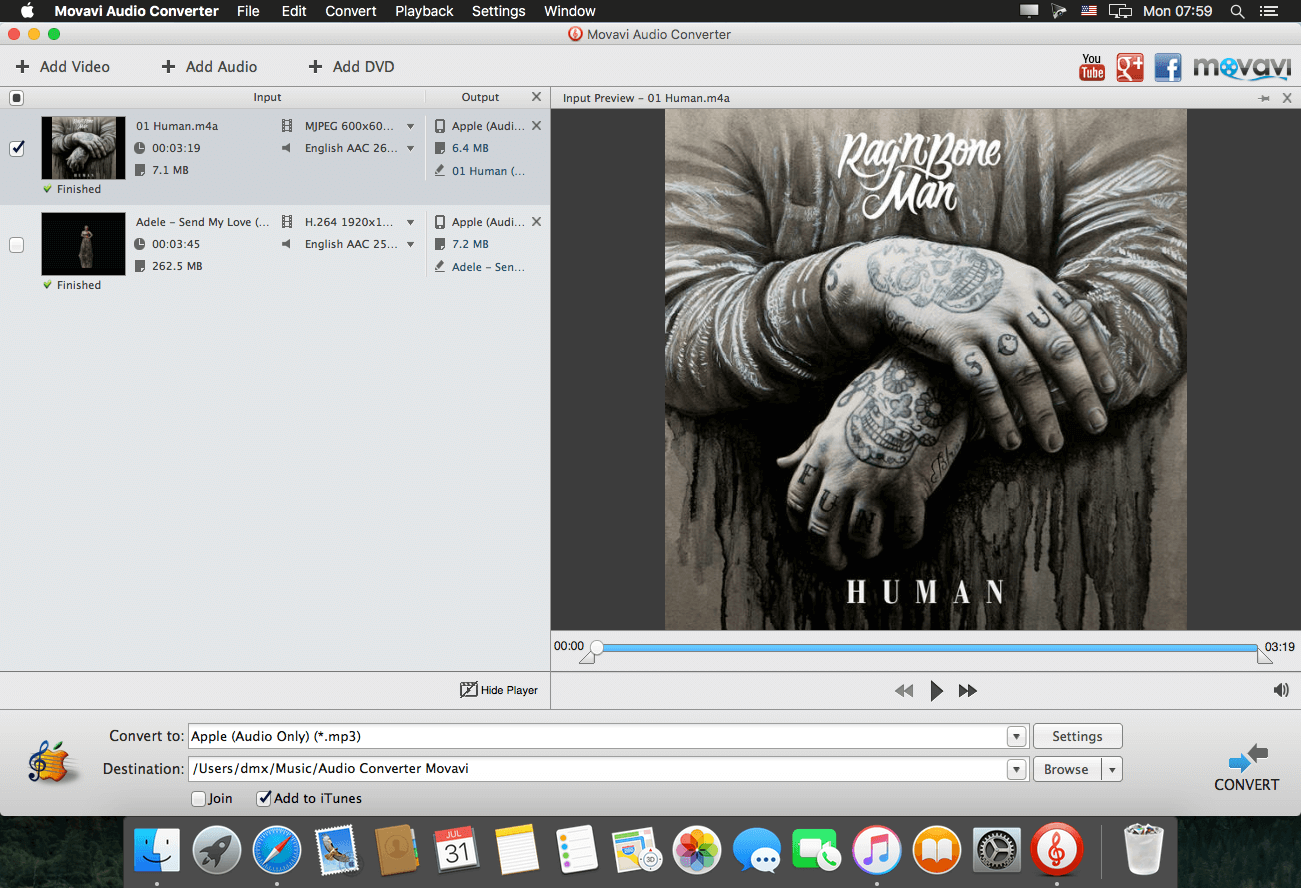Disable the Add to iTunes option
This screenshot has width=1301, height=888.
(264, 798)
